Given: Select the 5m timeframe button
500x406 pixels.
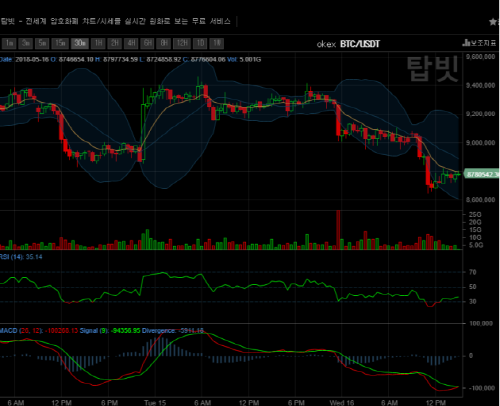Looking at the screenshot, I should click(42, 43).
